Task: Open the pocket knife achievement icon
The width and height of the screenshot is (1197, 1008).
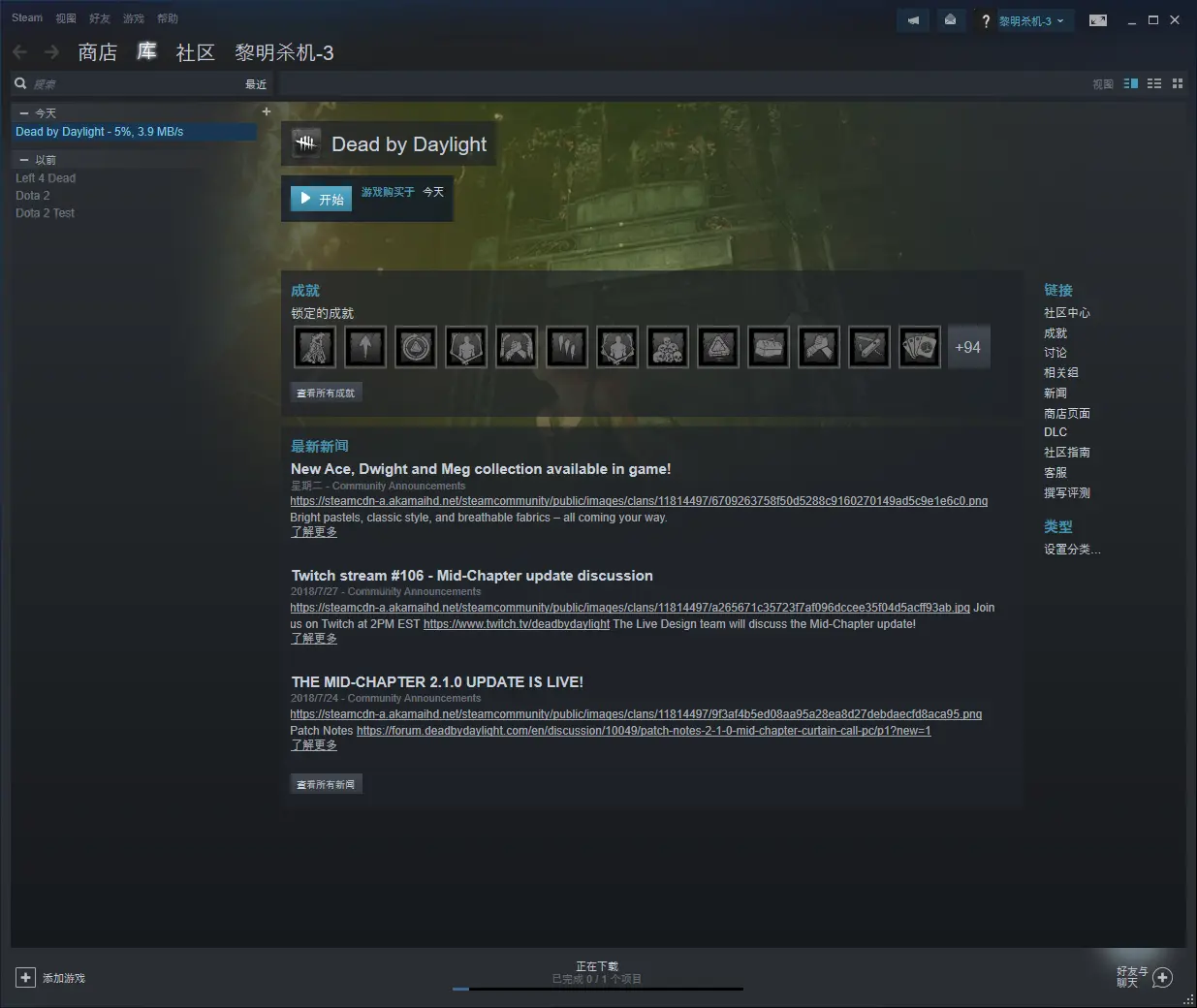Action: (869, 347)
